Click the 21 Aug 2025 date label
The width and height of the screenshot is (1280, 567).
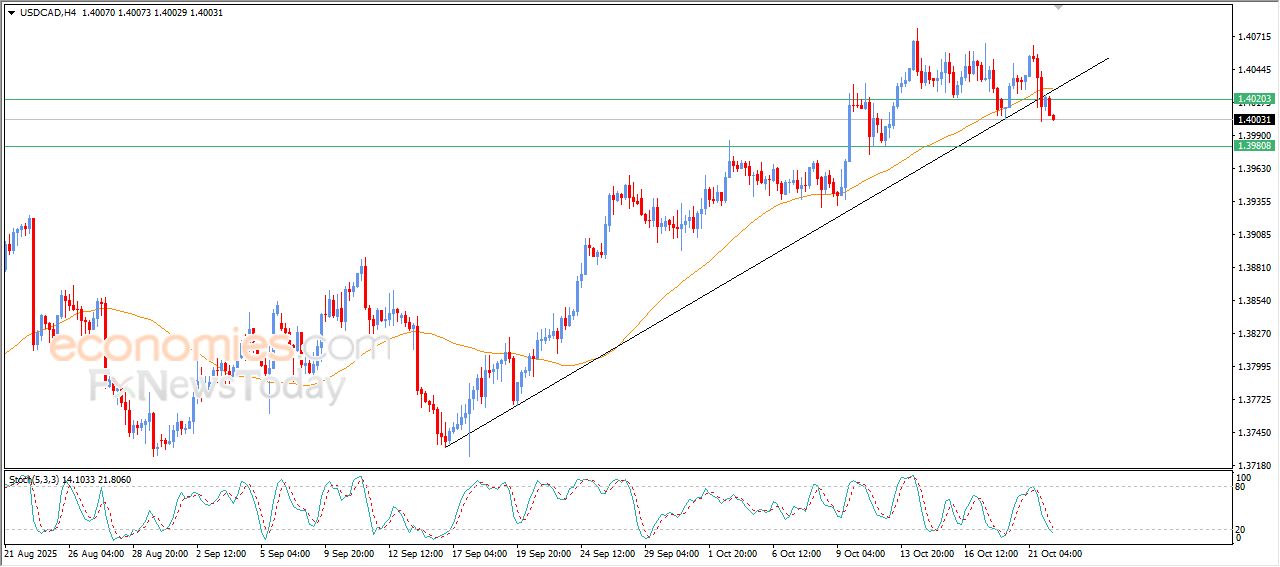pos(32,553)
